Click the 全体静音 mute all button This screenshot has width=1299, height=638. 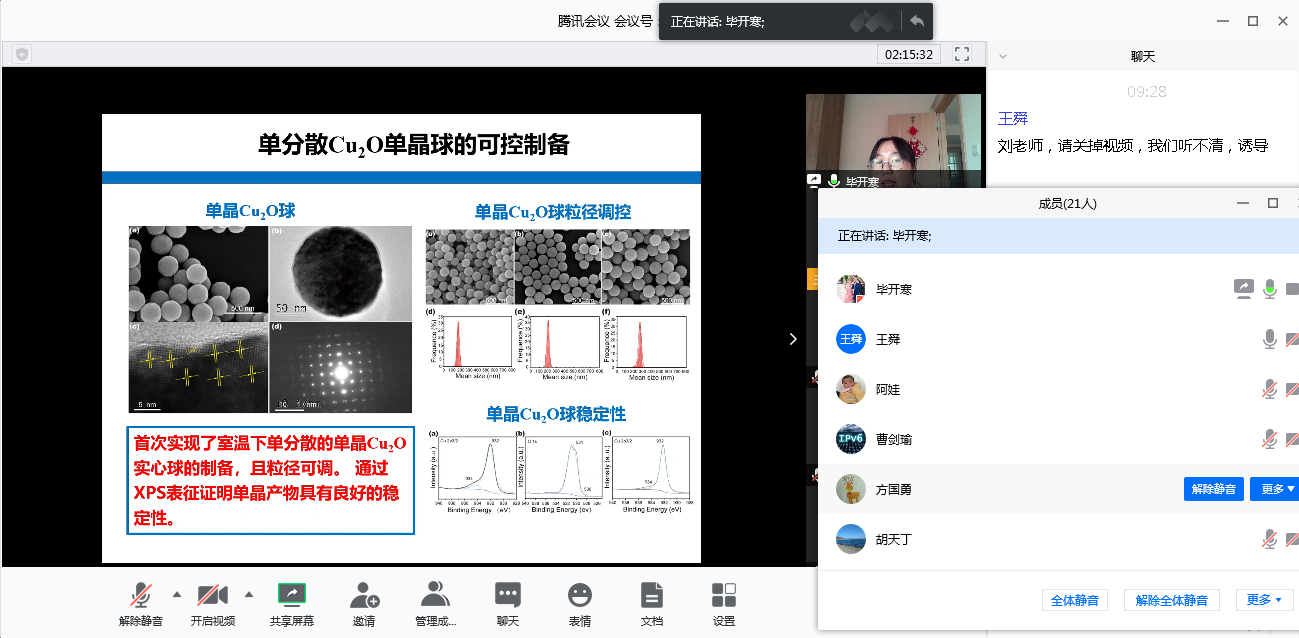[1075, 600]
